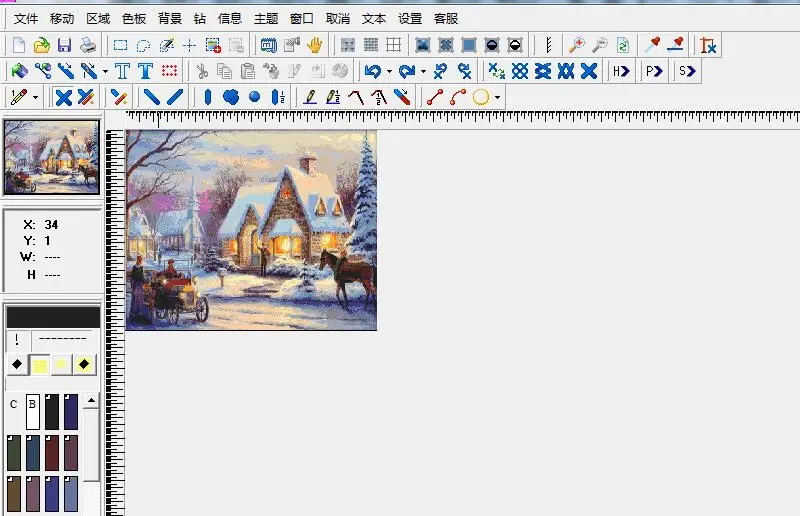Expand the undo history dropdown arrow
This screenshot has width=800, height=516.
(389, 71)
